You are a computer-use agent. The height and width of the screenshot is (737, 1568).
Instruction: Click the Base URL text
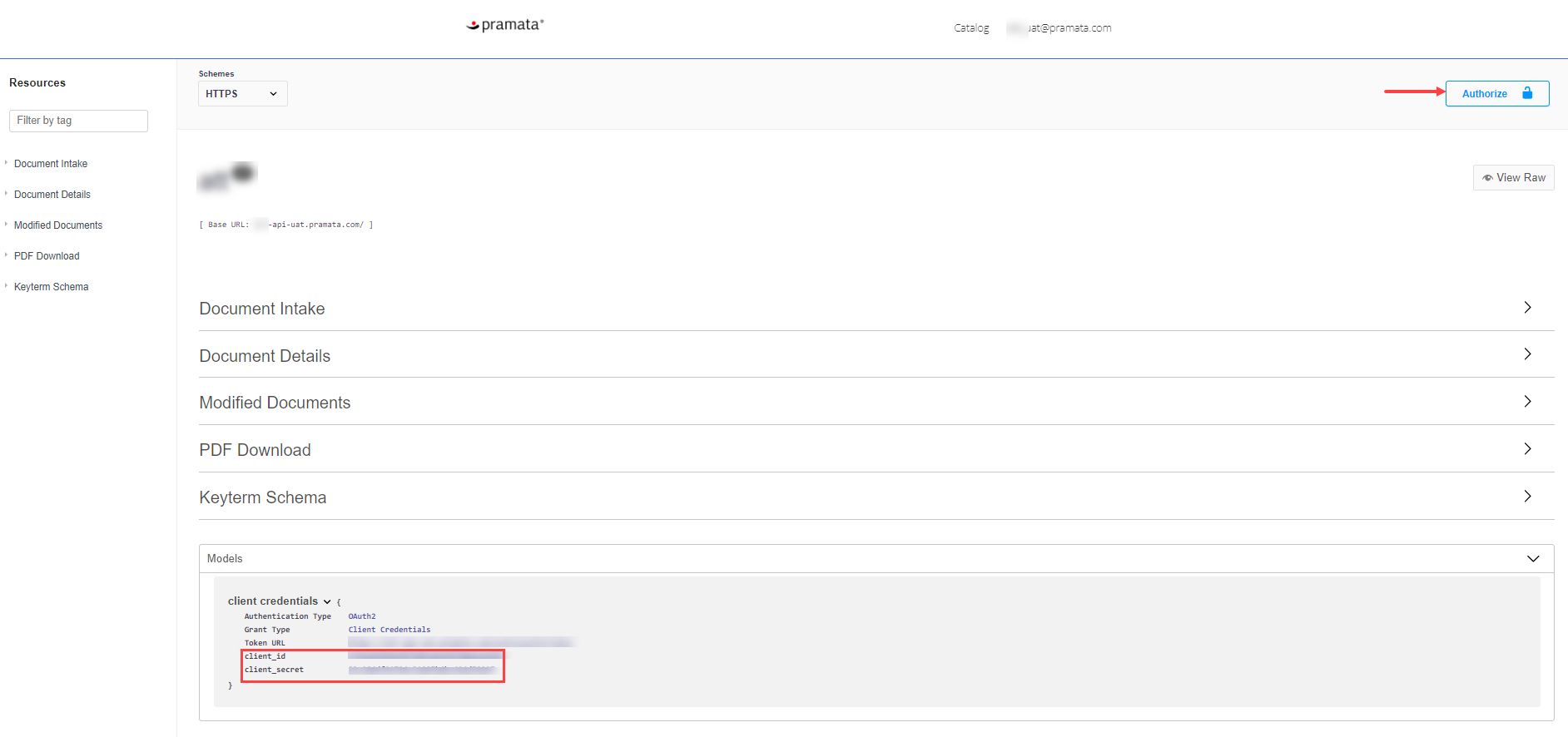[286, 225]
